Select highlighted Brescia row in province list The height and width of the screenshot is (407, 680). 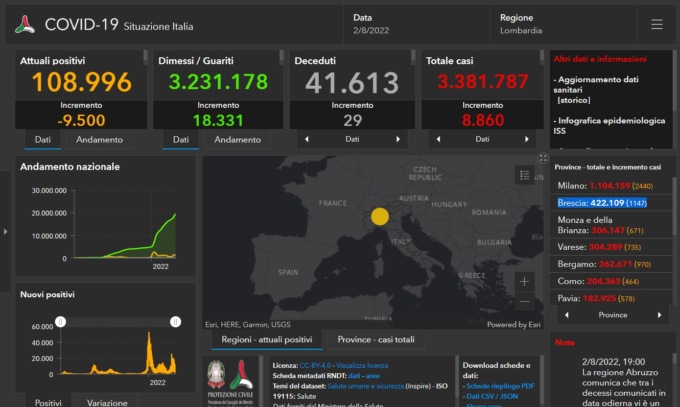pyautogui.click(x=611, y=203)
